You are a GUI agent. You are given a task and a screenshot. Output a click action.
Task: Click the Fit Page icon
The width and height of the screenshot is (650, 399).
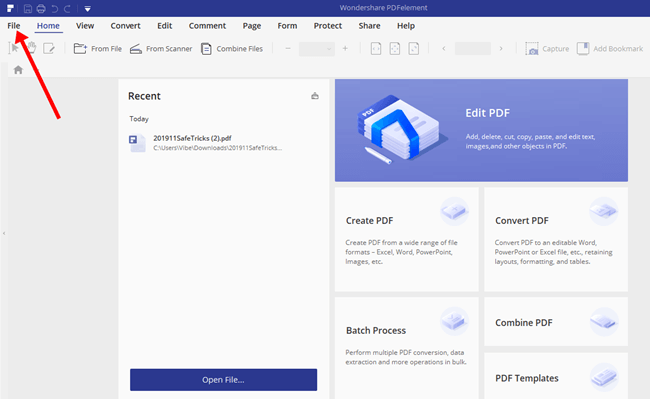(395, 48)
